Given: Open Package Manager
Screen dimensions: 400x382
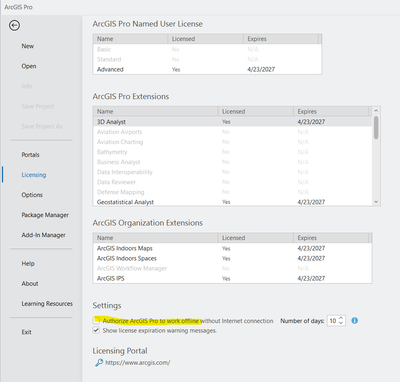Looking at the screenshot, I should pos(45,215).
